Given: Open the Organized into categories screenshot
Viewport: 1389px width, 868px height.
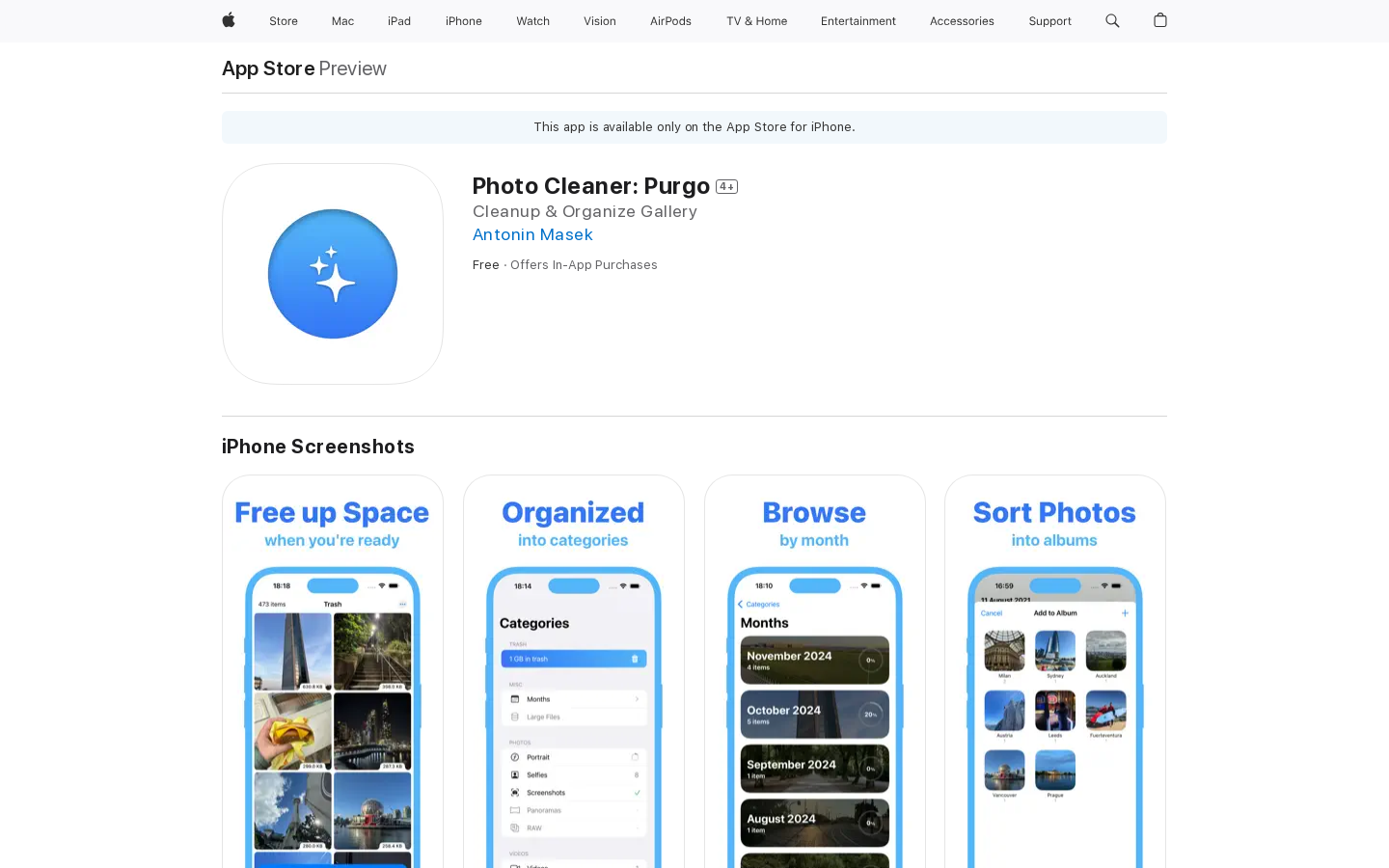Looking at the screenshot, I should [574, 671].
